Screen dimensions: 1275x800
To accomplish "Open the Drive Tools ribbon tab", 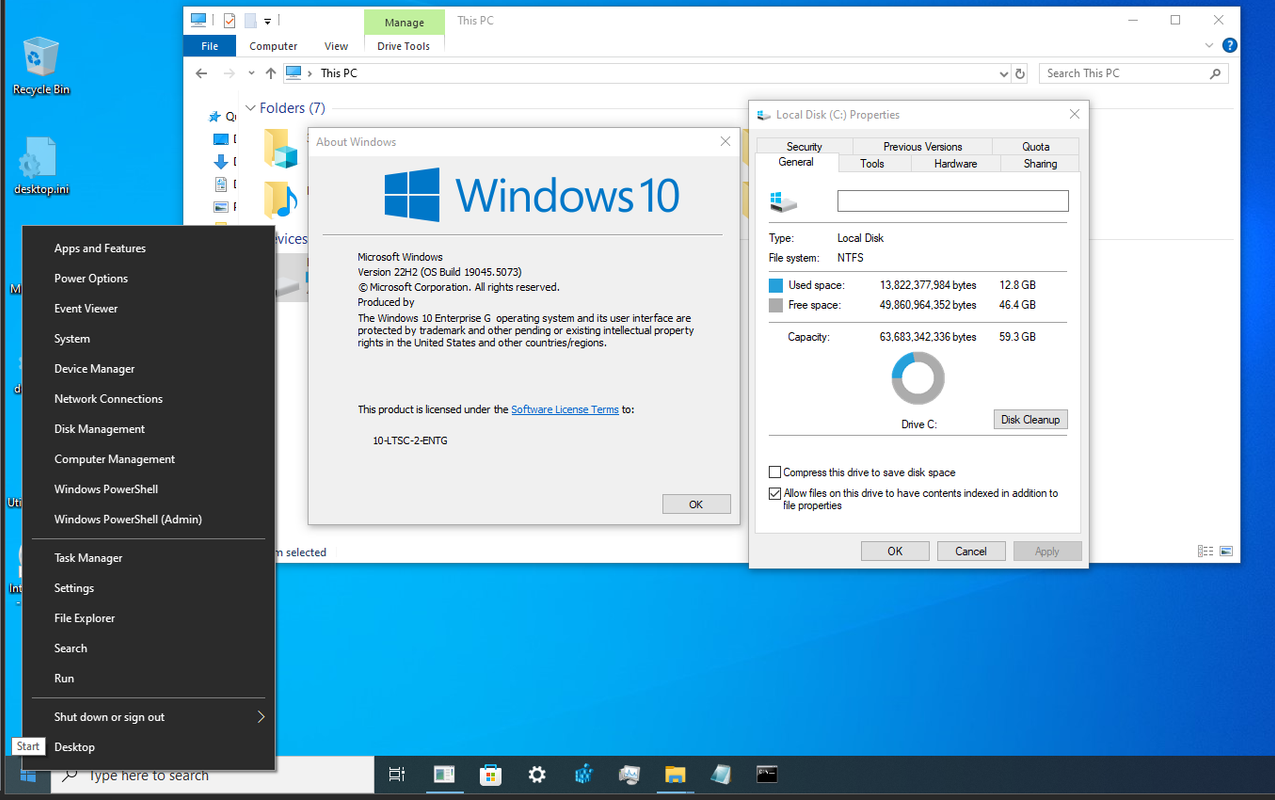I will coord(403,46).
